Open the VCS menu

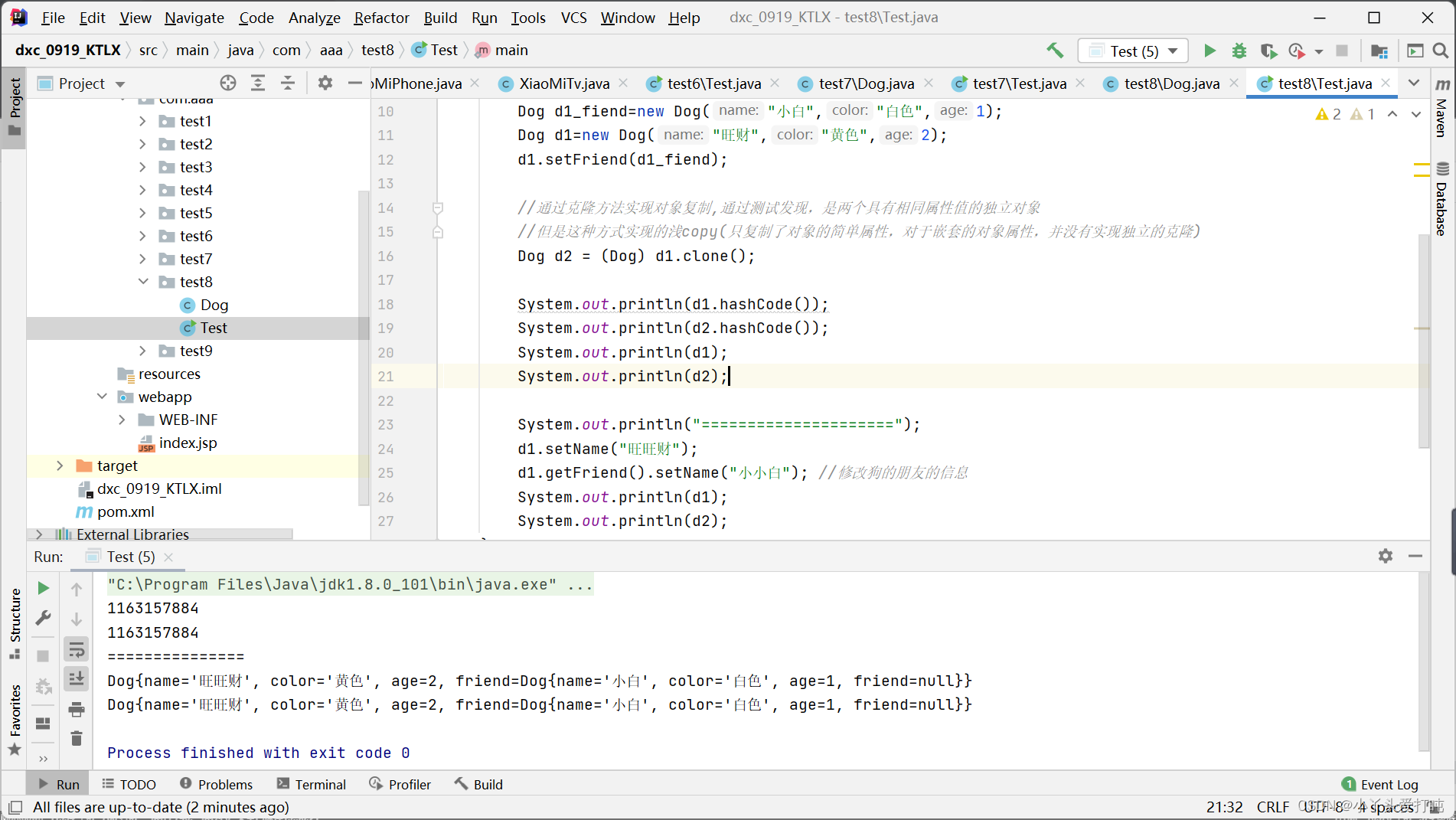point(573,17)
